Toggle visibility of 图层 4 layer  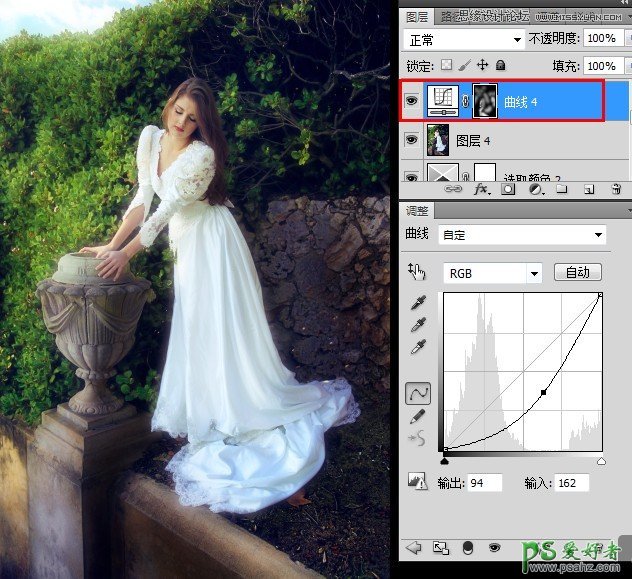point(411,141)
